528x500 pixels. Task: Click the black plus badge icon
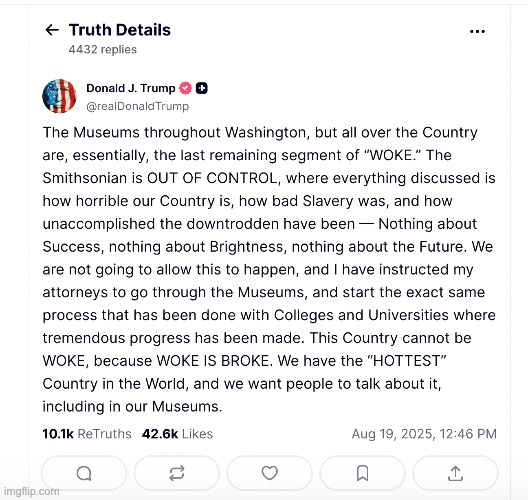202,88
